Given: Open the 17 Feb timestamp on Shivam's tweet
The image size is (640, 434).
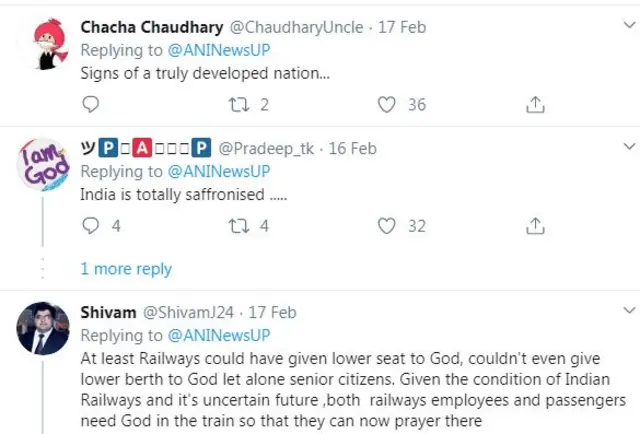Looking at the screenshot, I should tap(271, 312).
